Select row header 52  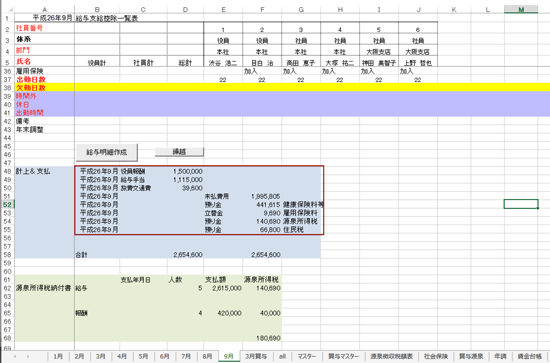[x=7, y=204]
